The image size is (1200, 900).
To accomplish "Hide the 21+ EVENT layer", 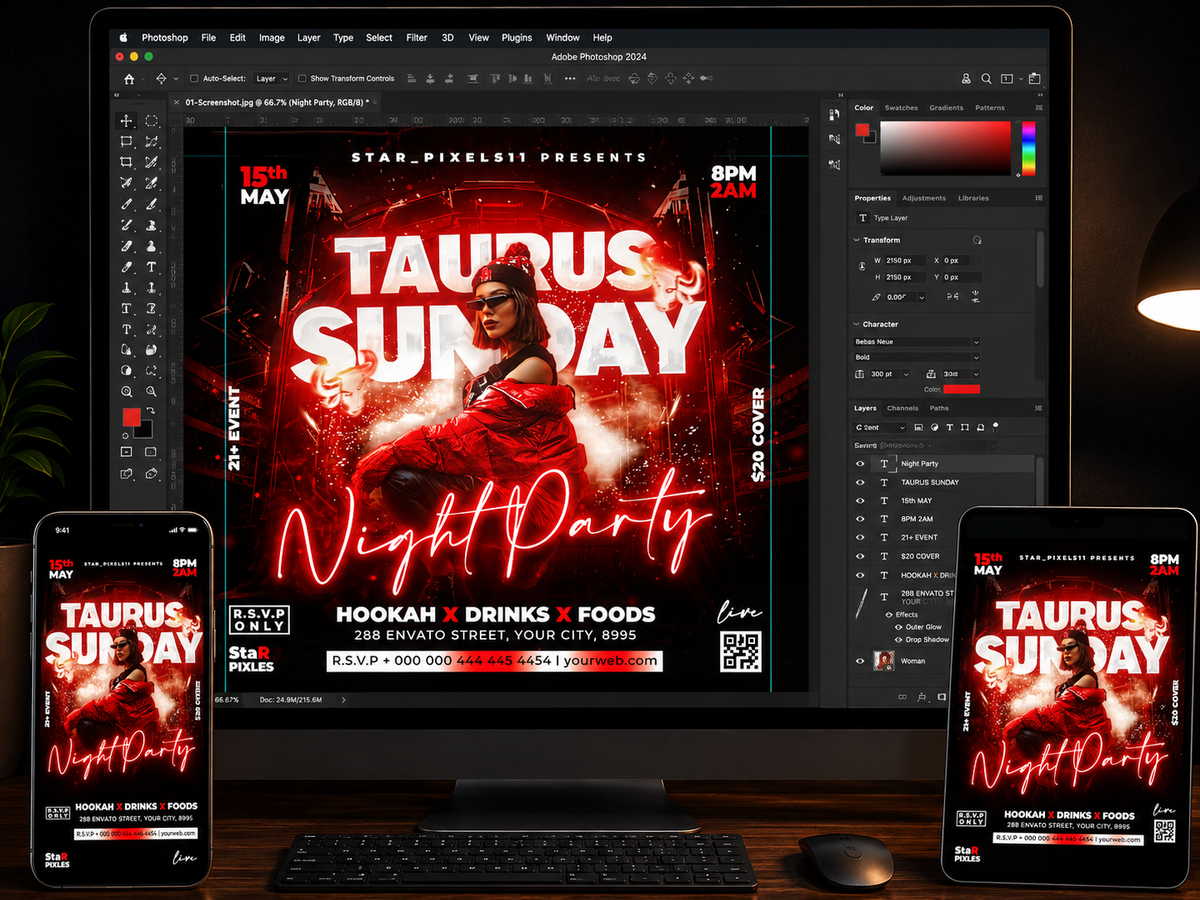I will tap(860, 538).
